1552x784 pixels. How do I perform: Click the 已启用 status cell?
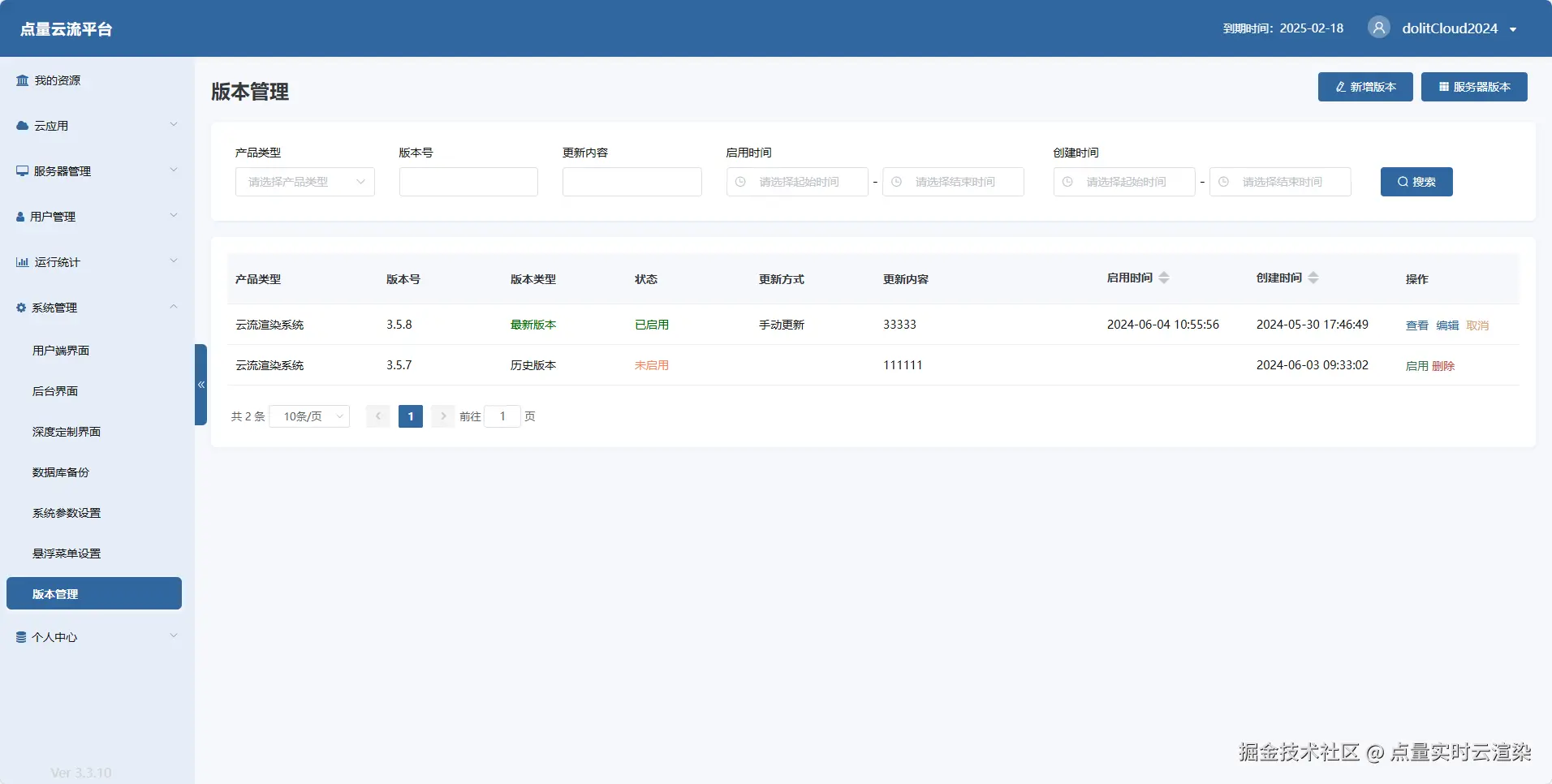pos(652,325)
